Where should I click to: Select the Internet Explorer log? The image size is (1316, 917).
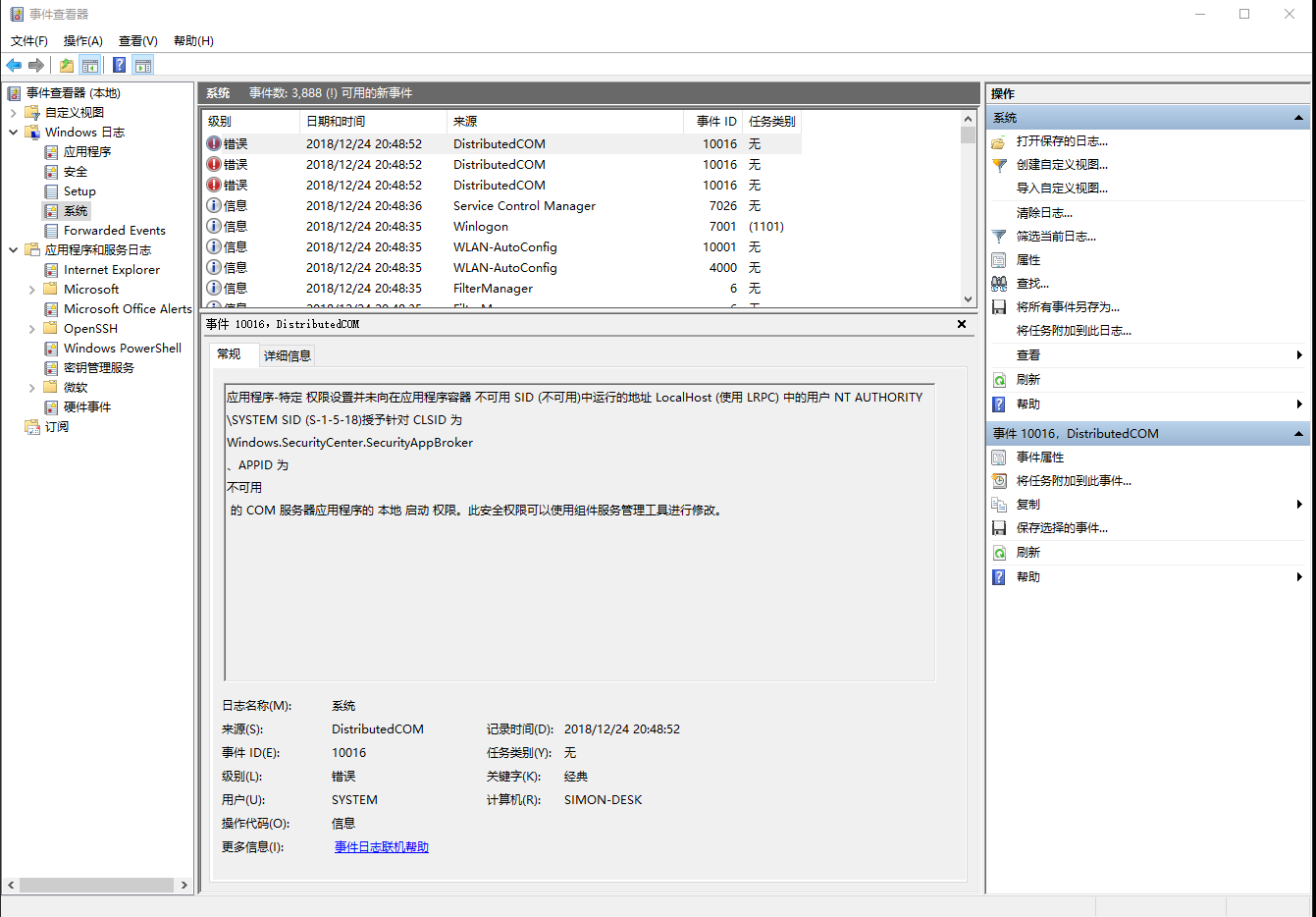point(112,270)
